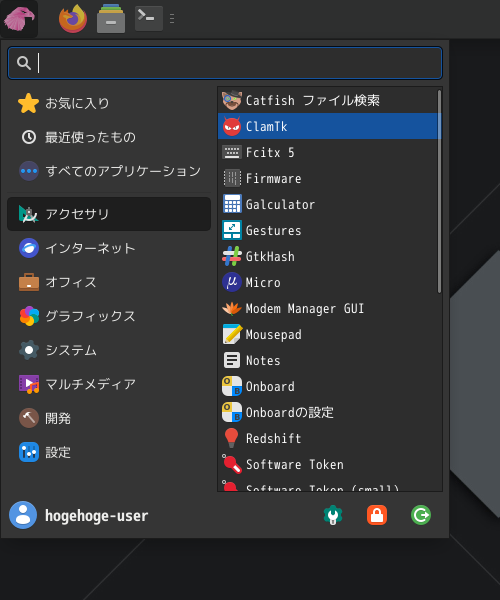Click the Mousepad notepad icon
500x600 pixels.
232,334
